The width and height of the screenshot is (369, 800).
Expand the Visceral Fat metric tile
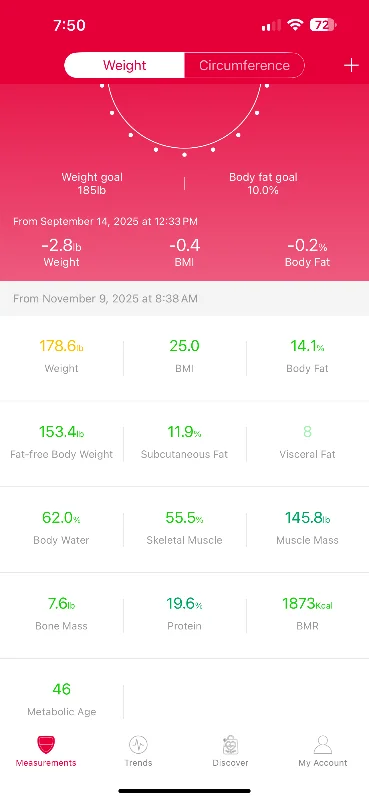tap(307, 442)
